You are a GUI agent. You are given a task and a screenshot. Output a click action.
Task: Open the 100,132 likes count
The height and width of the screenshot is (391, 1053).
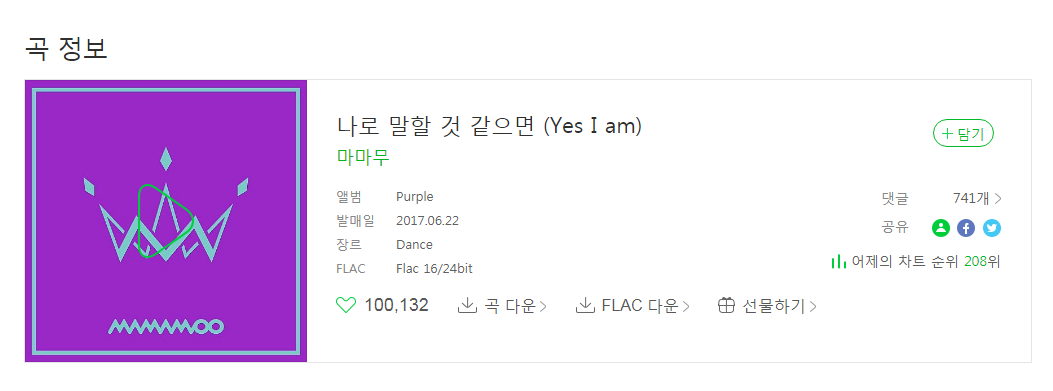[396, 306]
